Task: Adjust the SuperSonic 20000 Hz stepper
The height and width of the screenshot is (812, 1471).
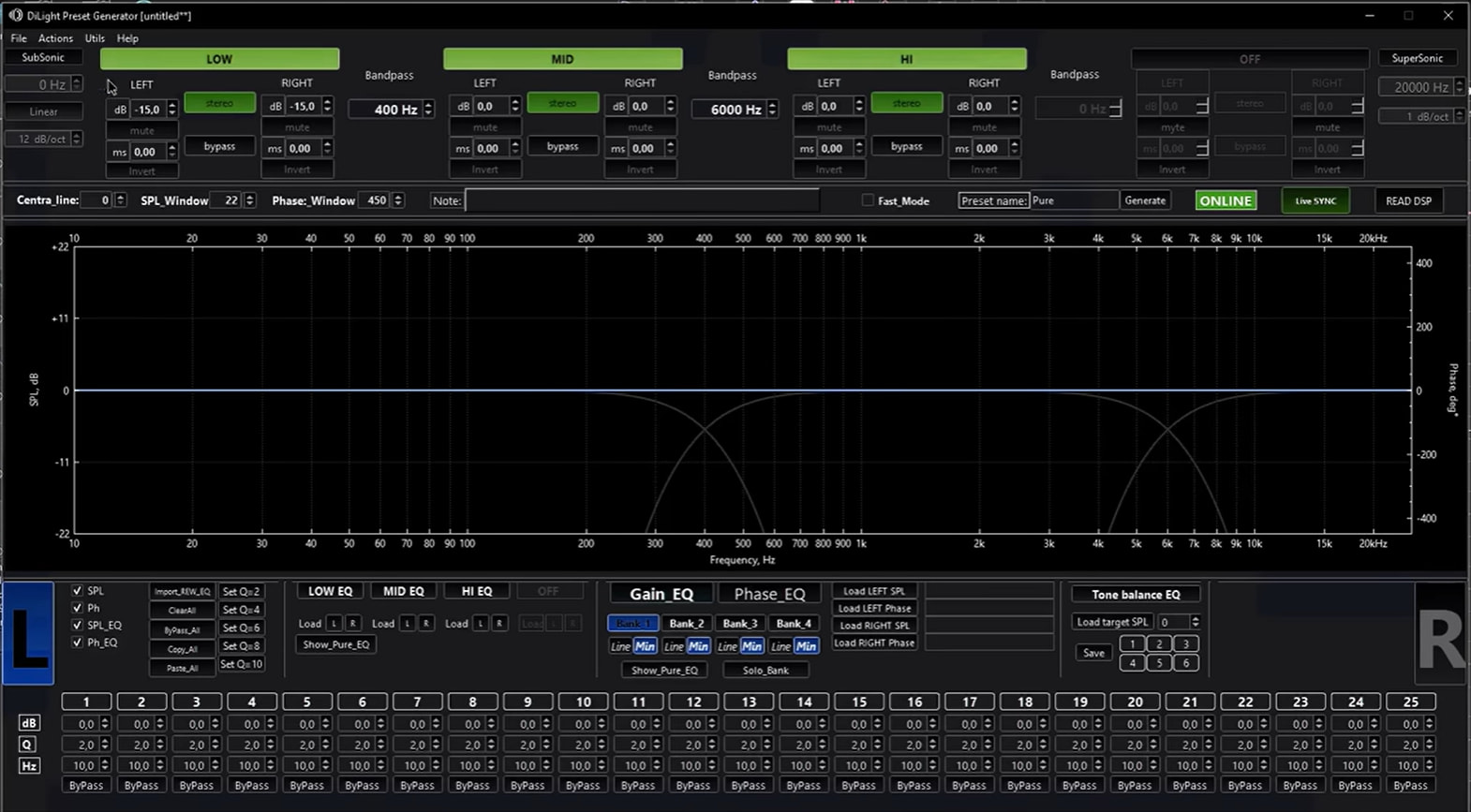Action: (1458, 87)
